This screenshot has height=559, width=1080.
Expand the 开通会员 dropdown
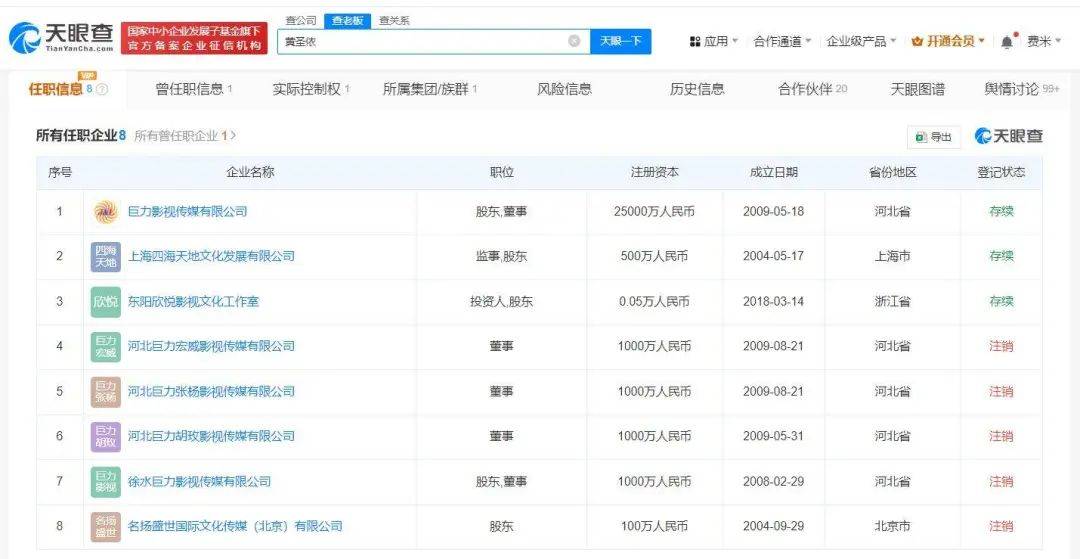click(981, 41)
